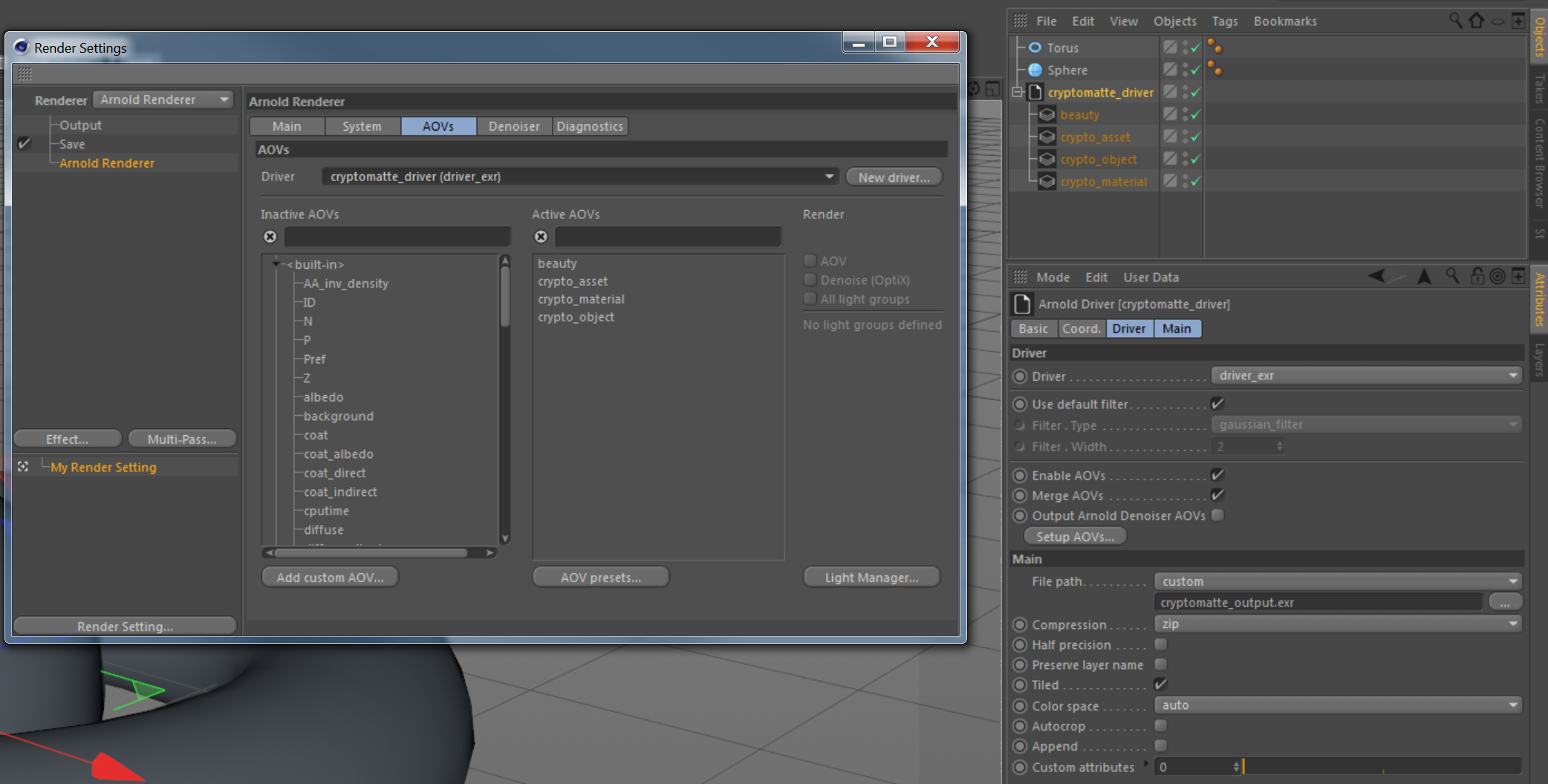The width and height of the screenshot is (1548, 784).
Task: Click the Arnold Driver header icon
Action: click(1023, 304)
